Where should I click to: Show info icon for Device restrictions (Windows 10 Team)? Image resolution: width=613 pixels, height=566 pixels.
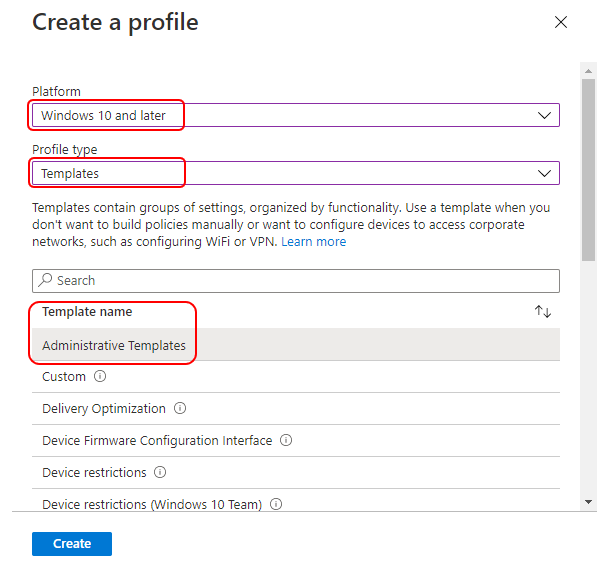coord(276,504)
